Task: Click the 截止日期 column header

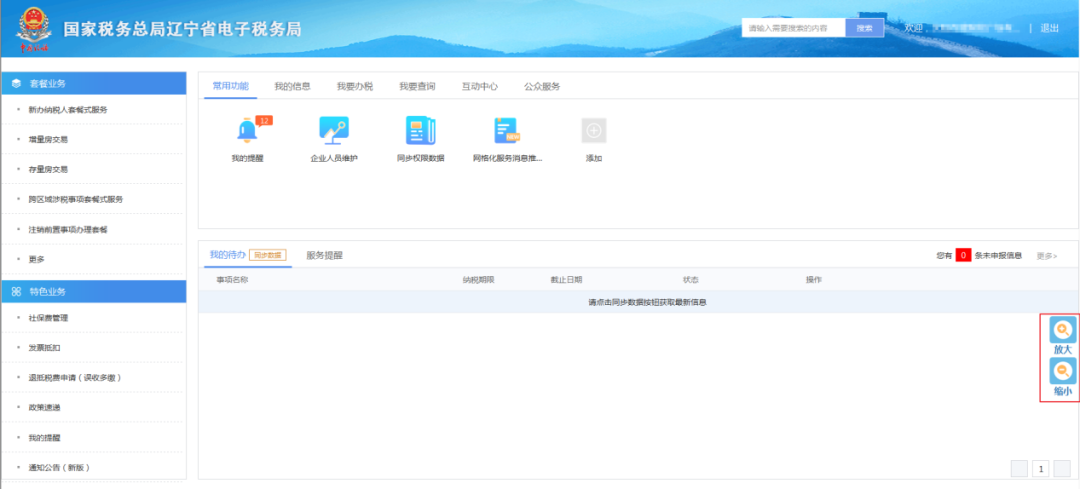Action: (x=566, y=280)
